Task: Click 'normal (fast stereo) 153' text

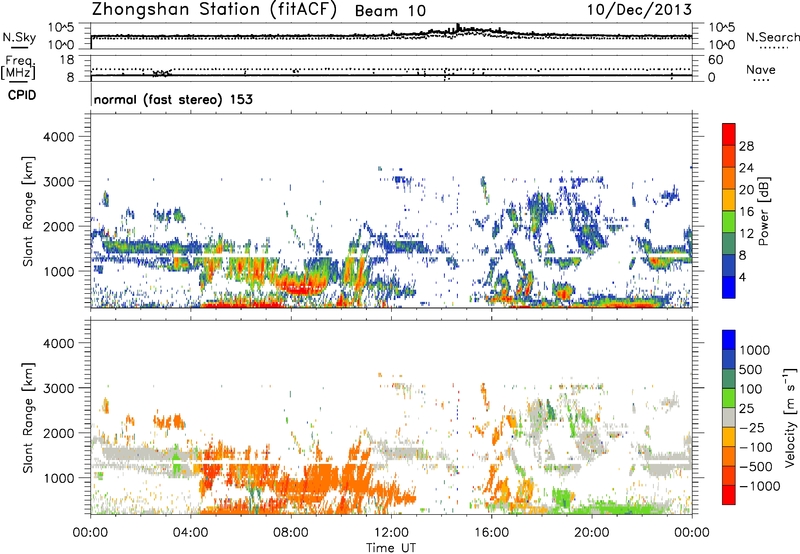Action: click(173, 99)
